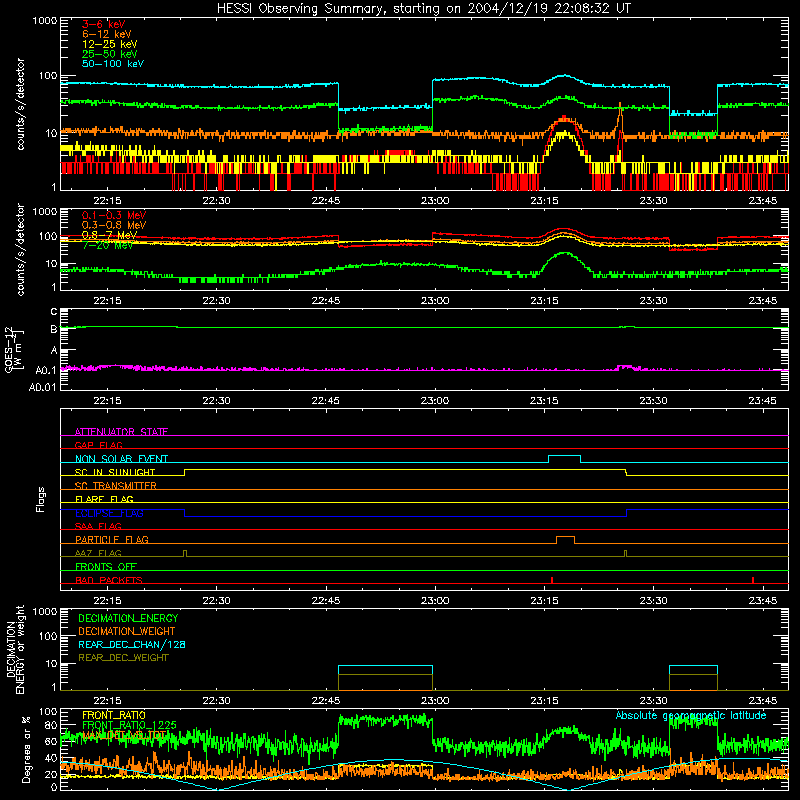Click the vertical Flags axis label

point(41,499)
